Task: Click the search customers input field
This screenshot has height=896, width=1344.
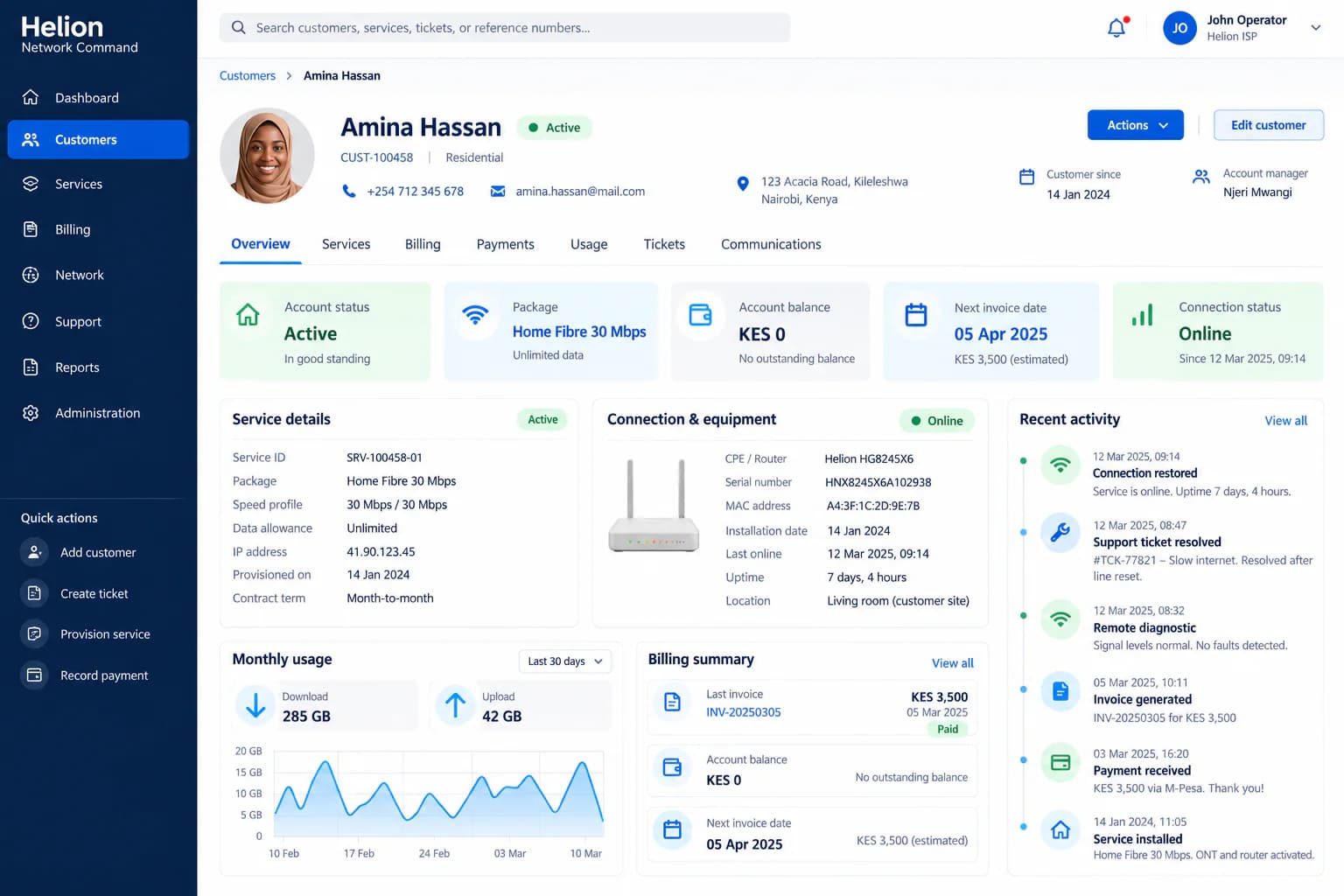Action: click(x=505, y=28)
